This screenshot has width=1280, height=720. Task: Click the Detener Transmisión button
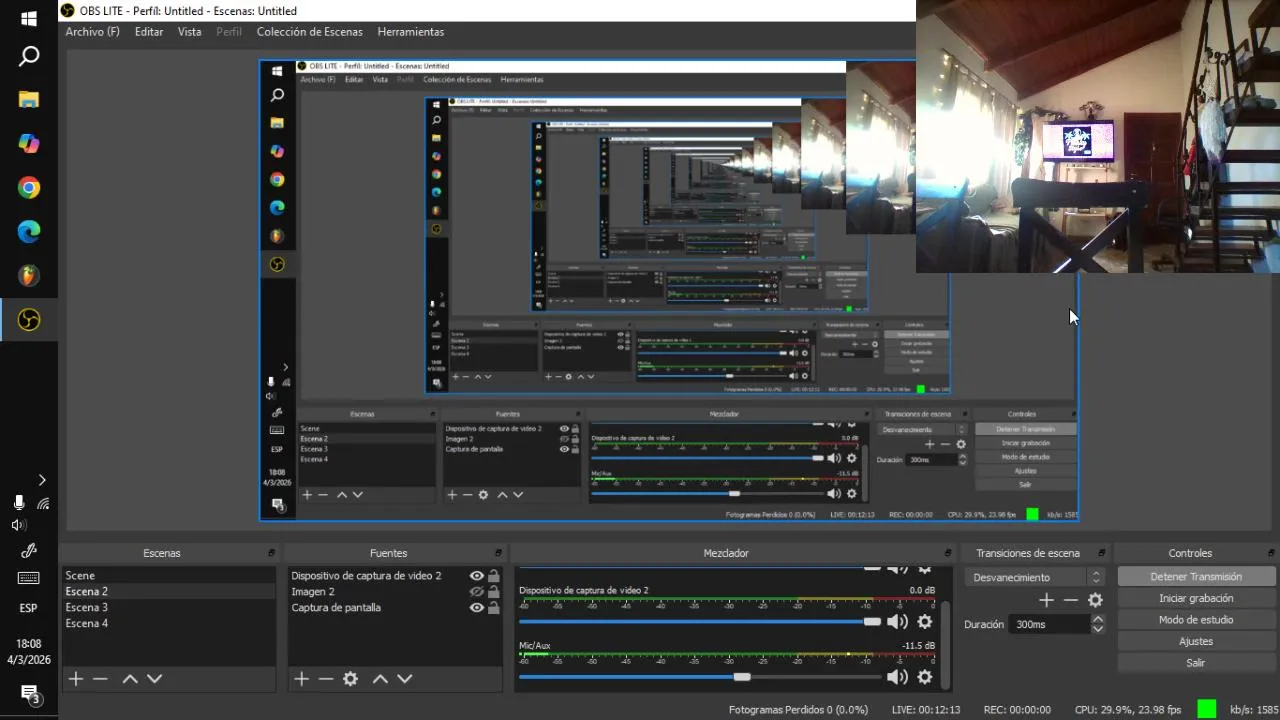pyautogui.click(x=1196, y=577)
